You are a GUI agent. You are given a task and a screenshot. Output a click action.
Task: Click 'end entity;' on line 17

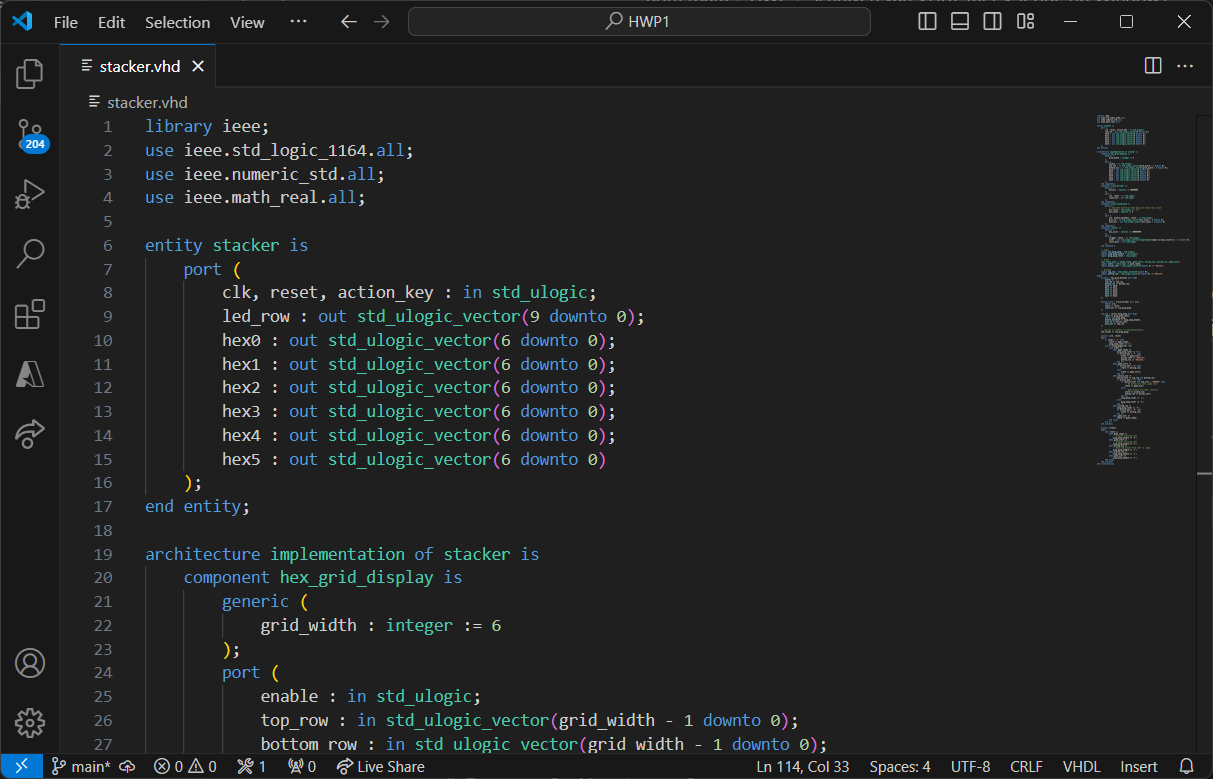[x=197, y=506]
